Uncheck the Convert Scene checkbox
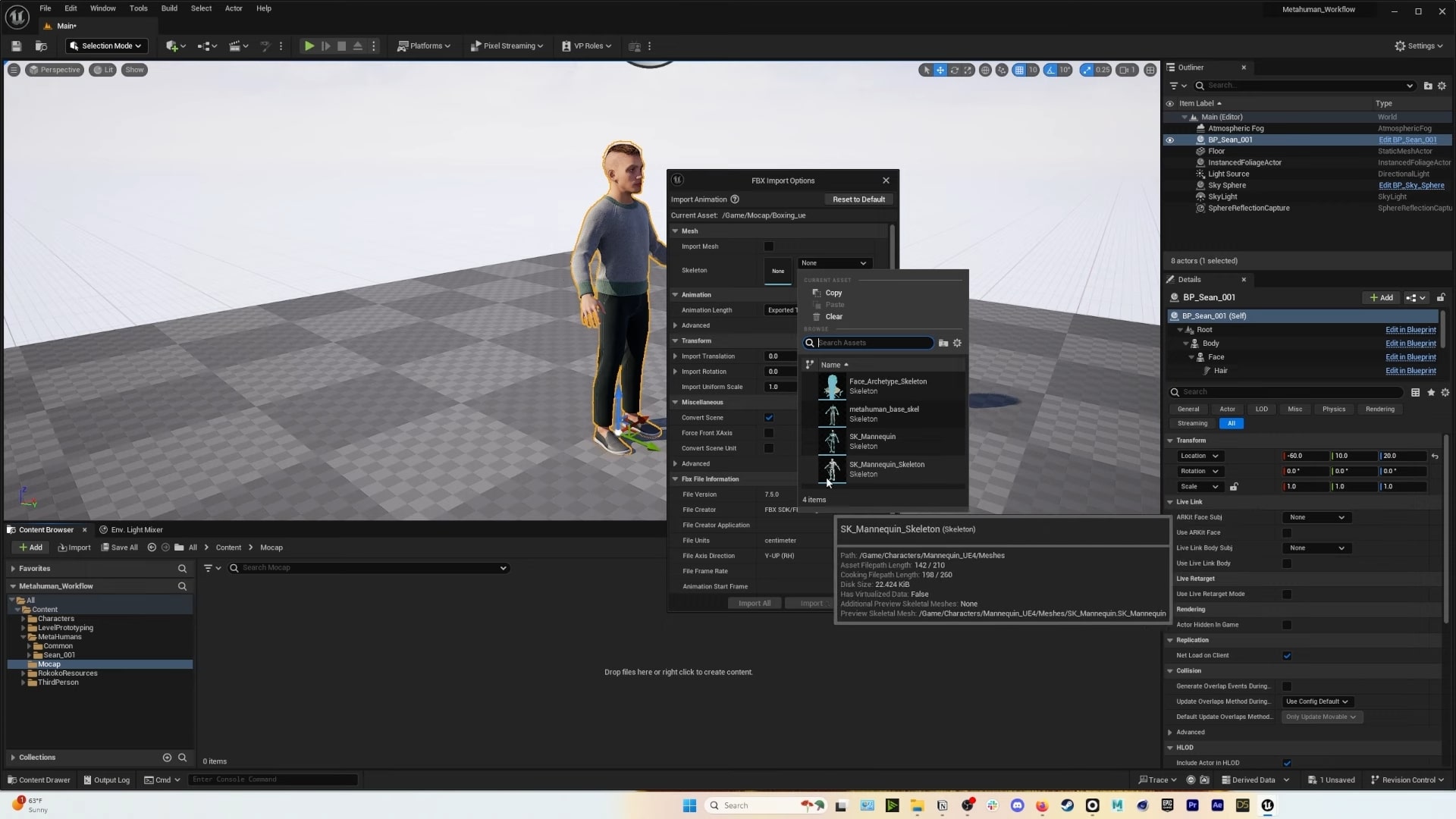The height and width of the screenshot is (819, 1456). [768, 417]
